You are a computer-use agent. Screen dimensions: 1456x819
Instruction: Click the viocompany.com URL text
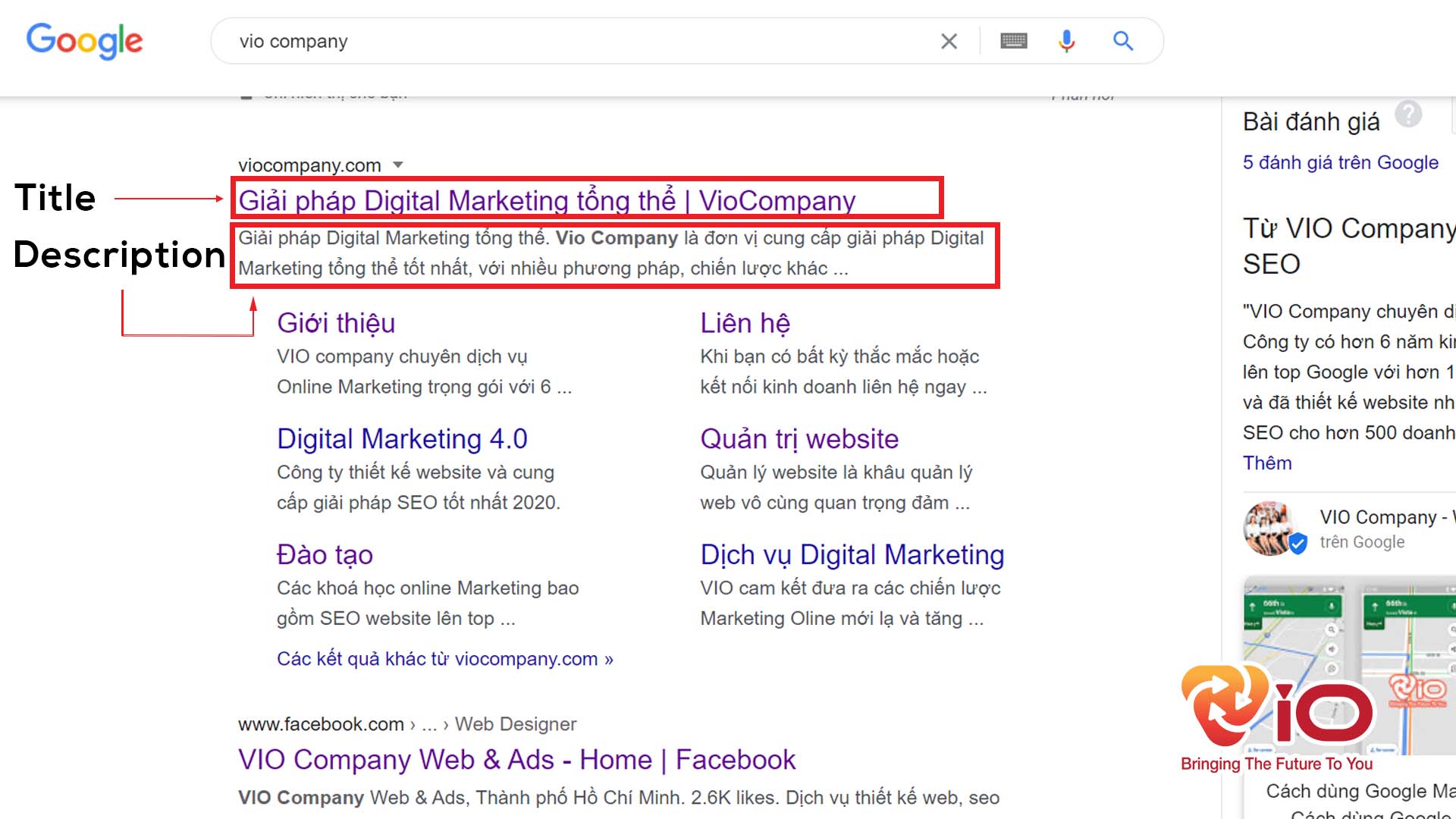tap(309, 165)
